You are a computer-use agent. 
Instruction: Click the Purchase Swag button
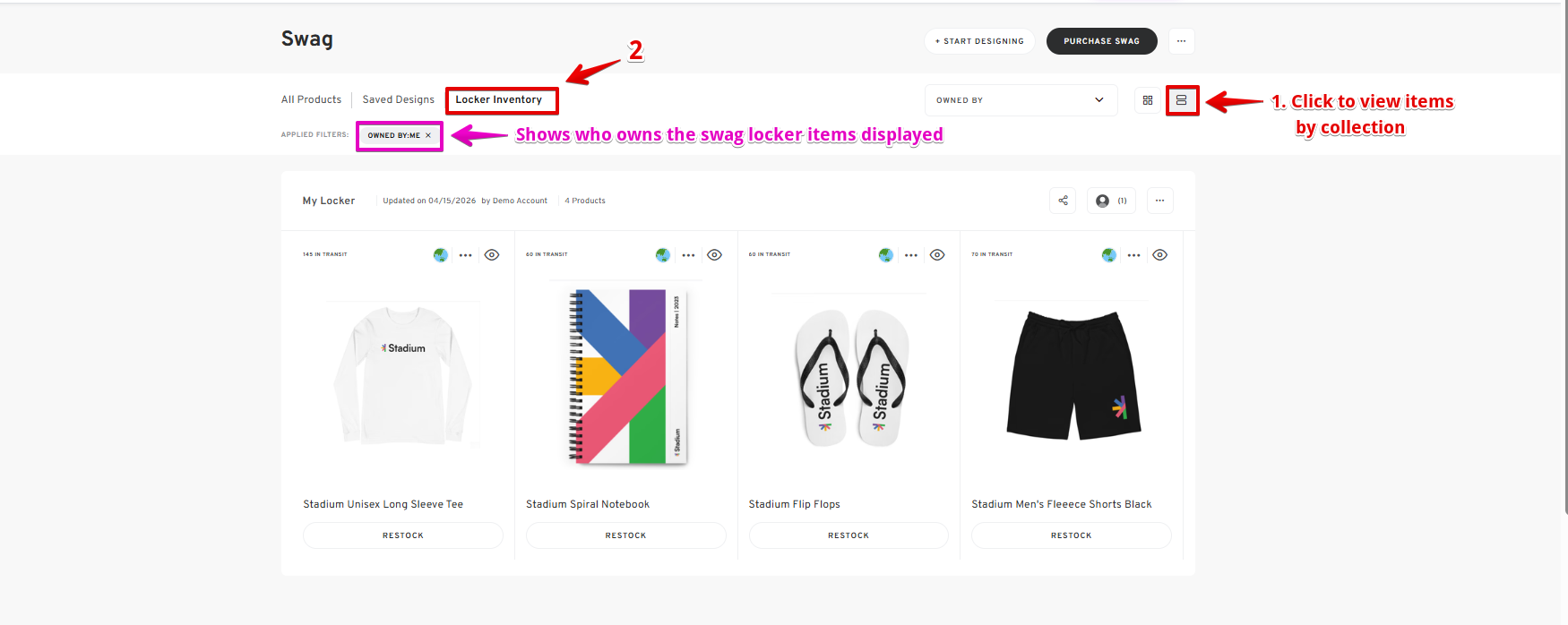(1101, 41)
